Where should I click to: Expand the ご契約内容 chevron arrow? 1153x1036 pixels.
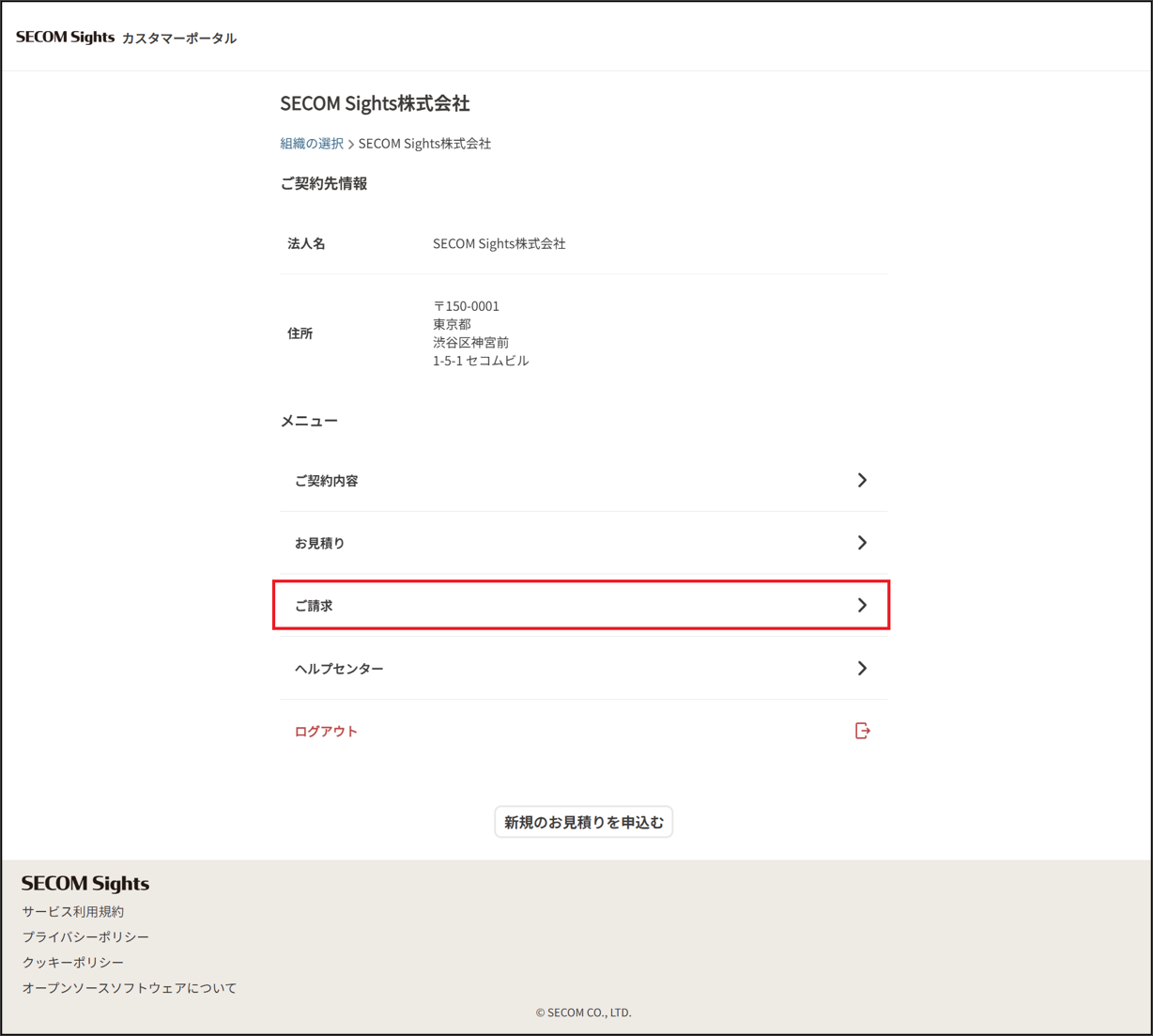coord(862,480)
